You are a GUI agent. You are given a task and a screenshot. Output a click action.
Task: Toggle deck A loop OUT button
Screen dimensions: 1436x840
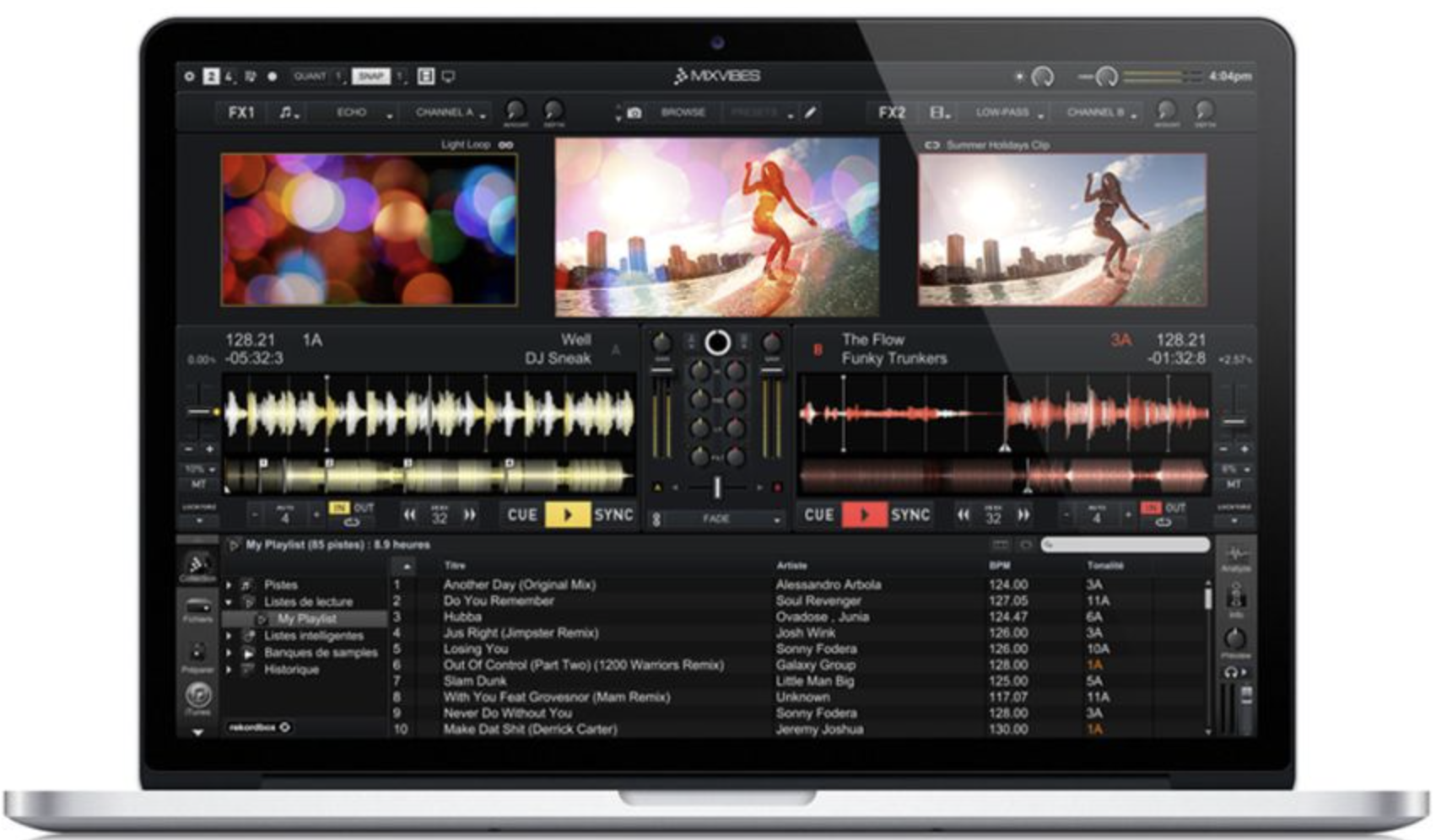[x=364, y=508]
